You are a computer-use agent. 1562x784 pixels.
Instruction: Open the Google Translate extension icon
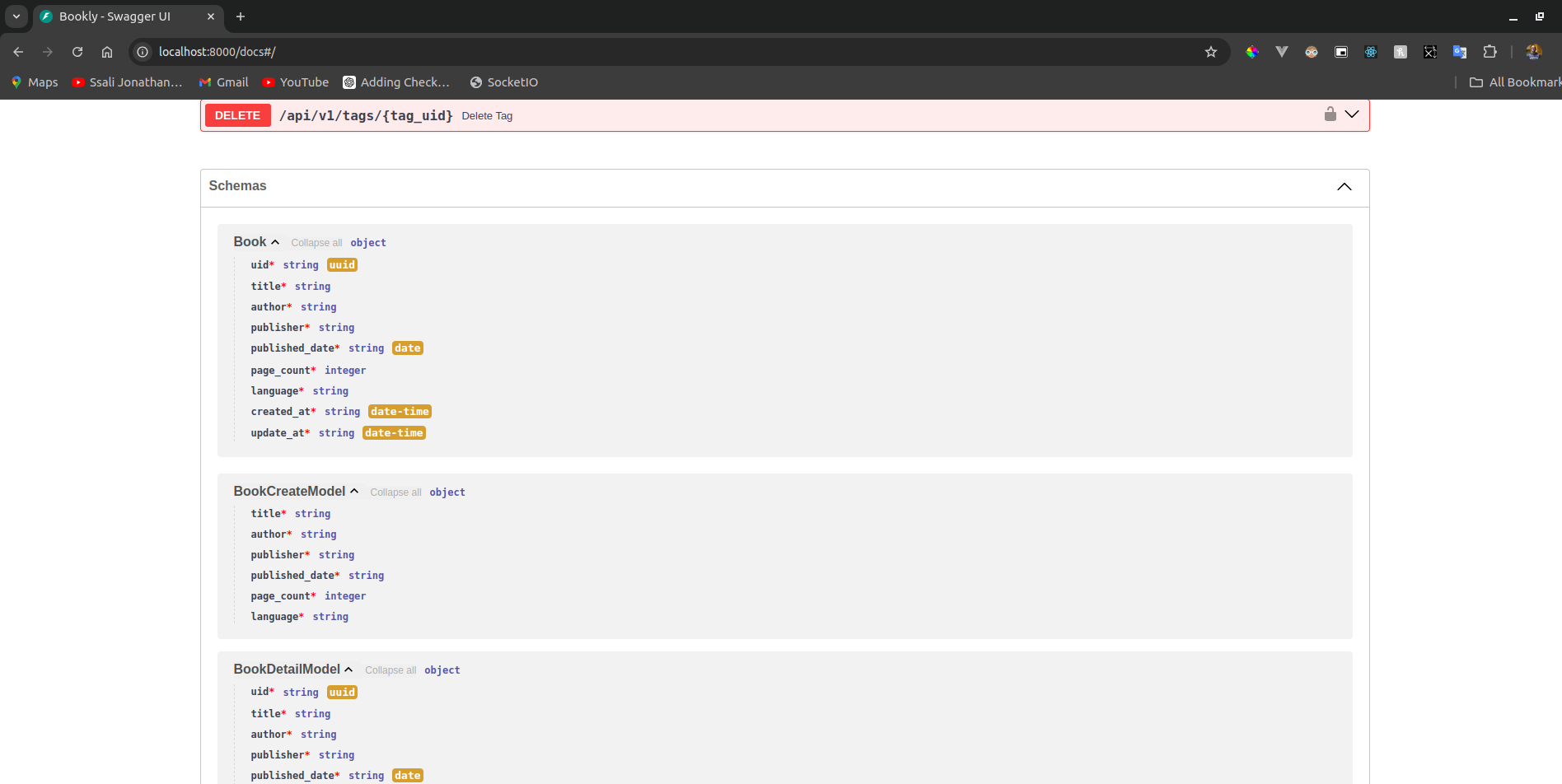(x=1460, y=52)
